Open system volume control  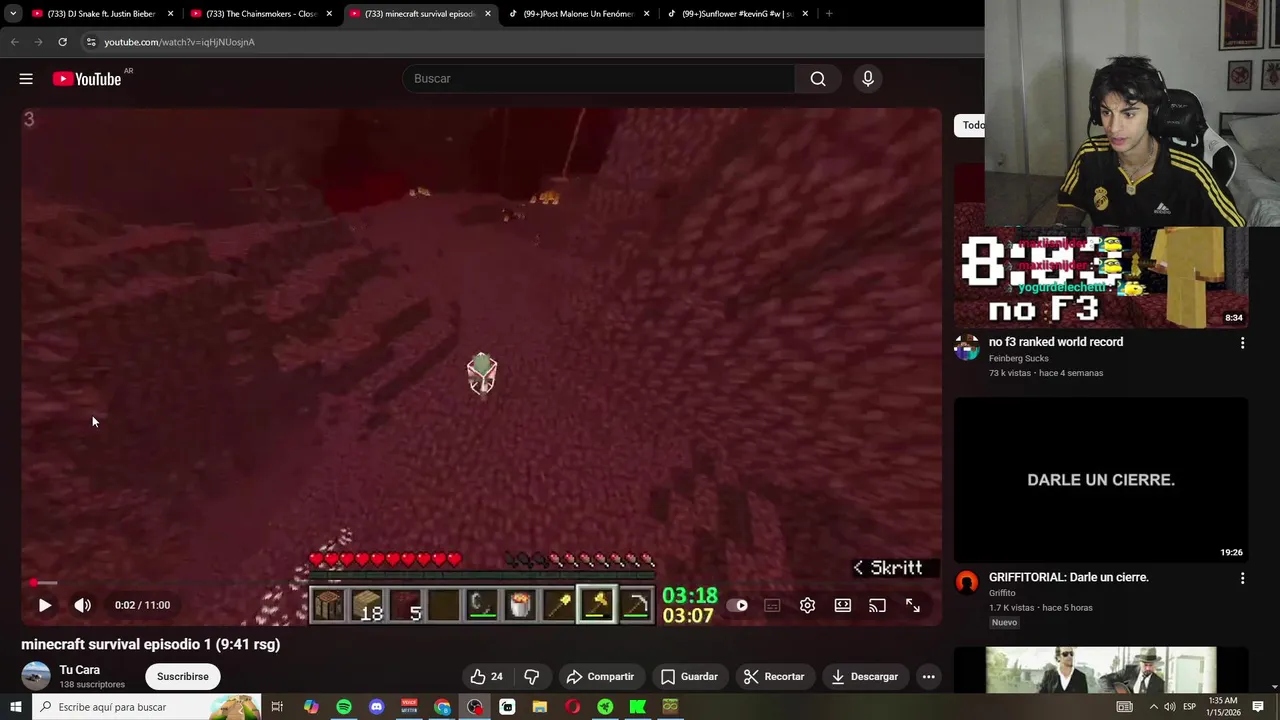pyautogui.click(x=1169, y=707)
